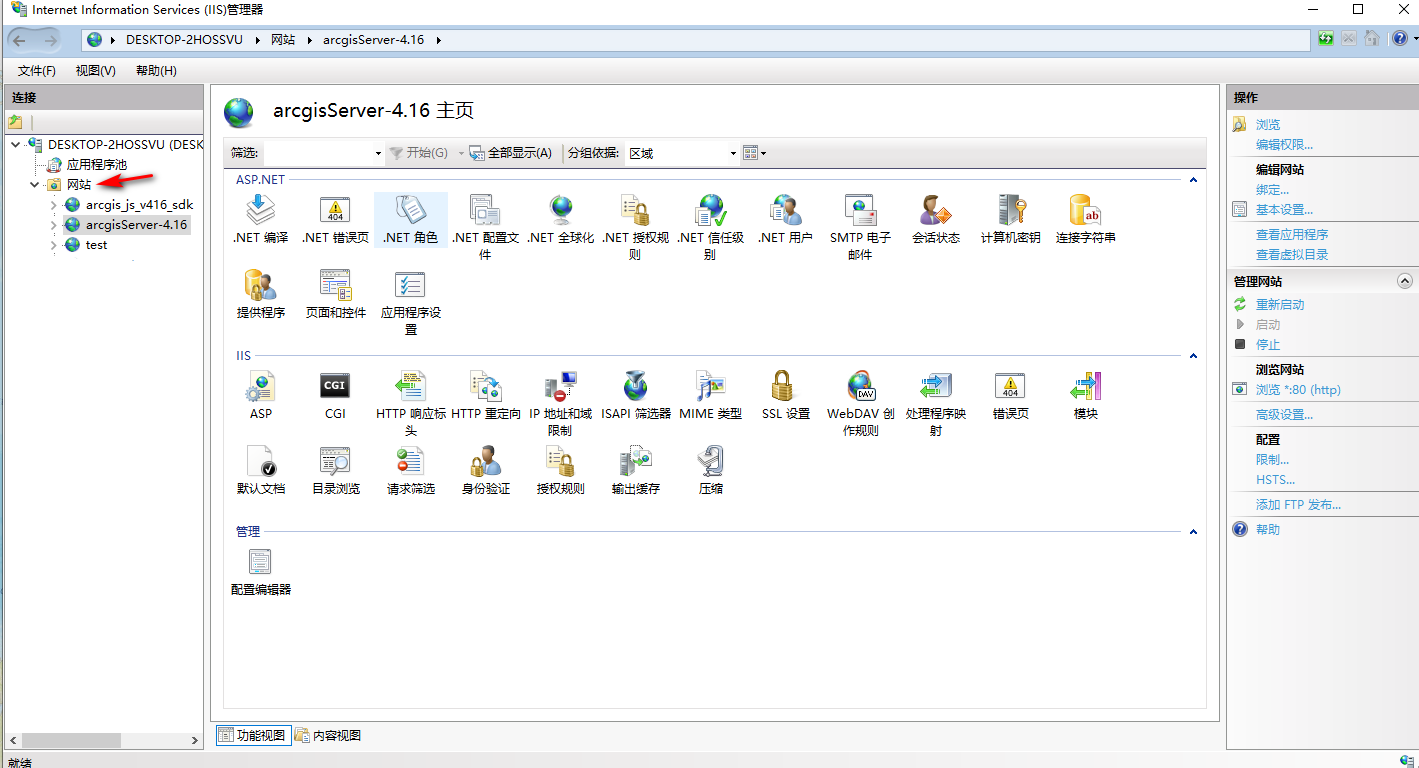Open the .NET 用户 feature

785,220
